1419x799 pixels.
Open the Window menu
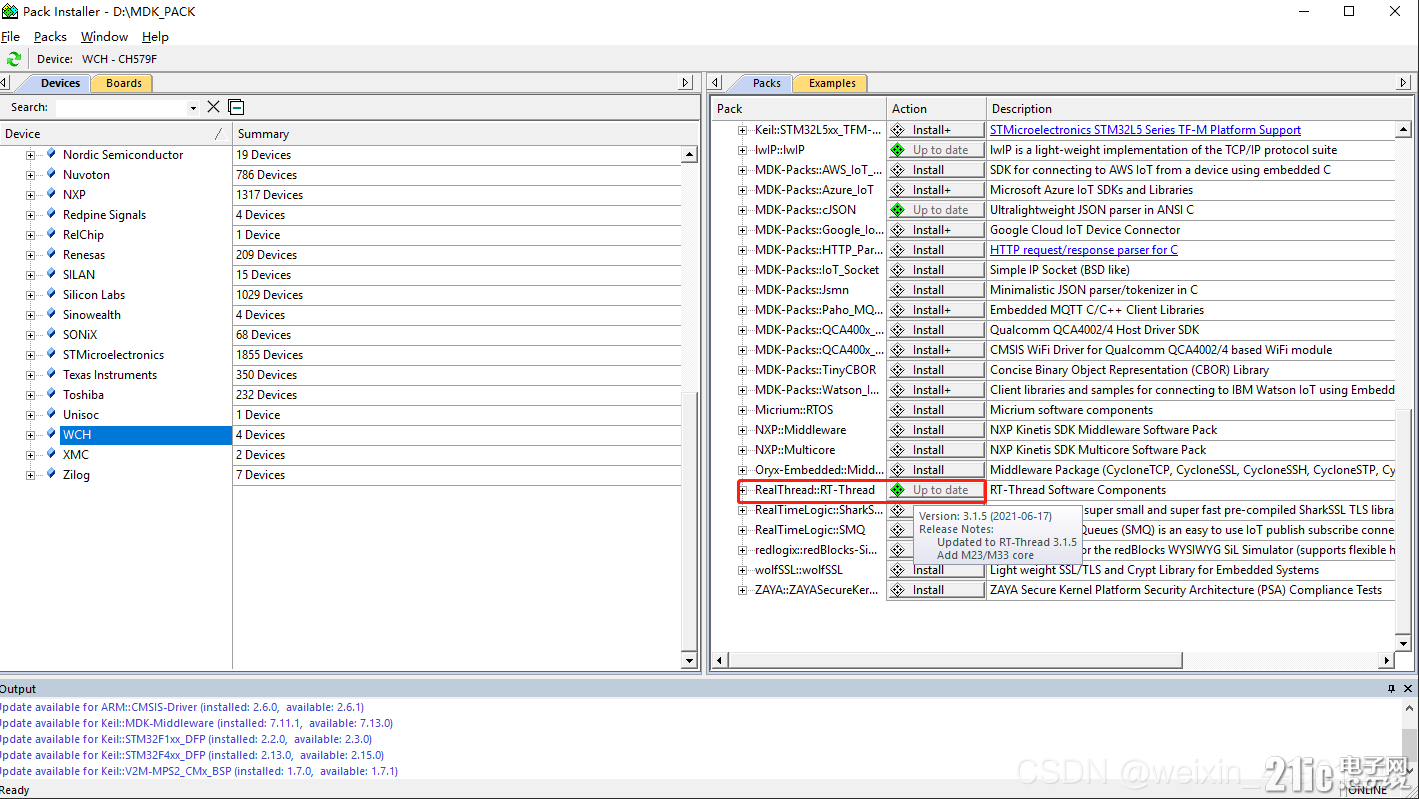coord(104,36)
